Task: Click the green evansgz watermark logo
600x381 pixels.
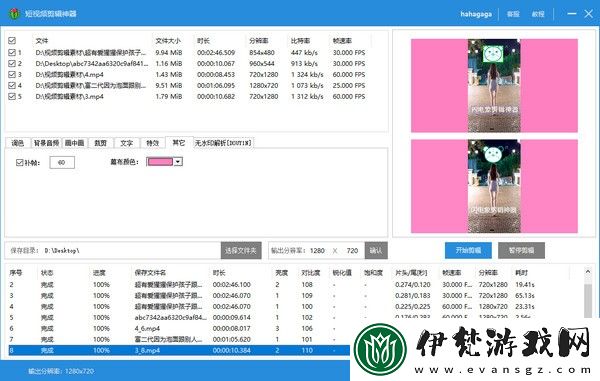Action: click(380, 349)
